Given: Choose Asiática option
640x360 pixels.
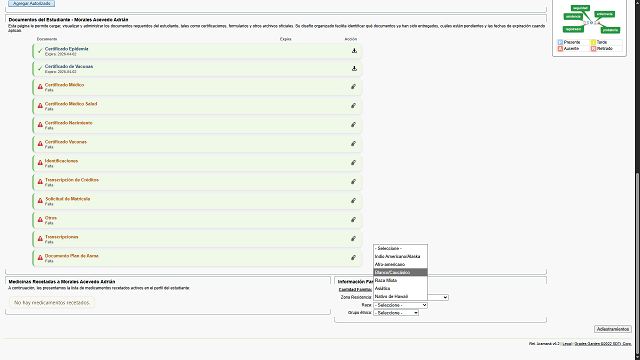Looking at the screenshot, I should 400,288.
